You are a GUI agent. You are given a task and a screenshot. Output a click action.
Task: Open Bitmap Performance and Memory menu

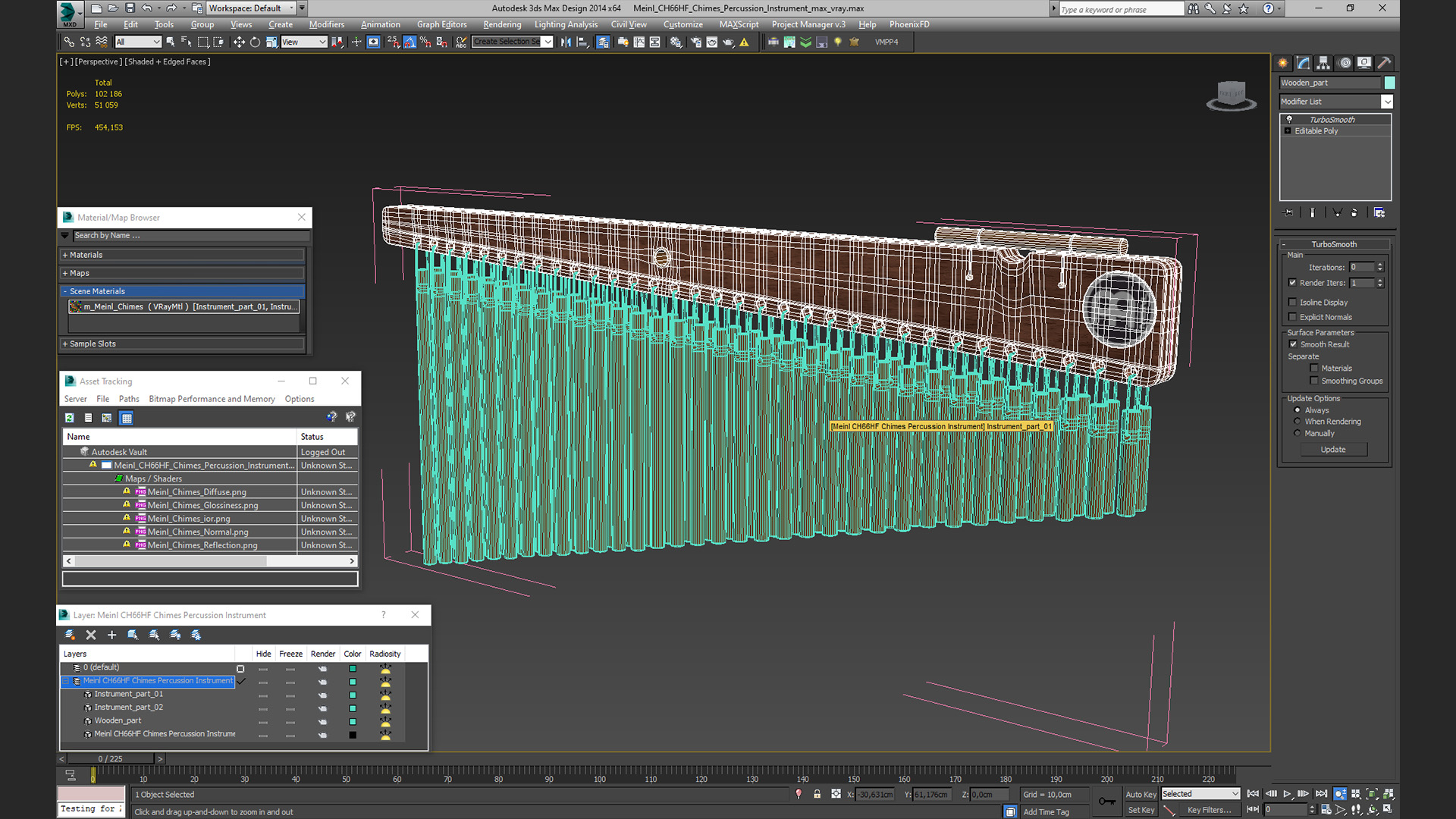(212, 399)
